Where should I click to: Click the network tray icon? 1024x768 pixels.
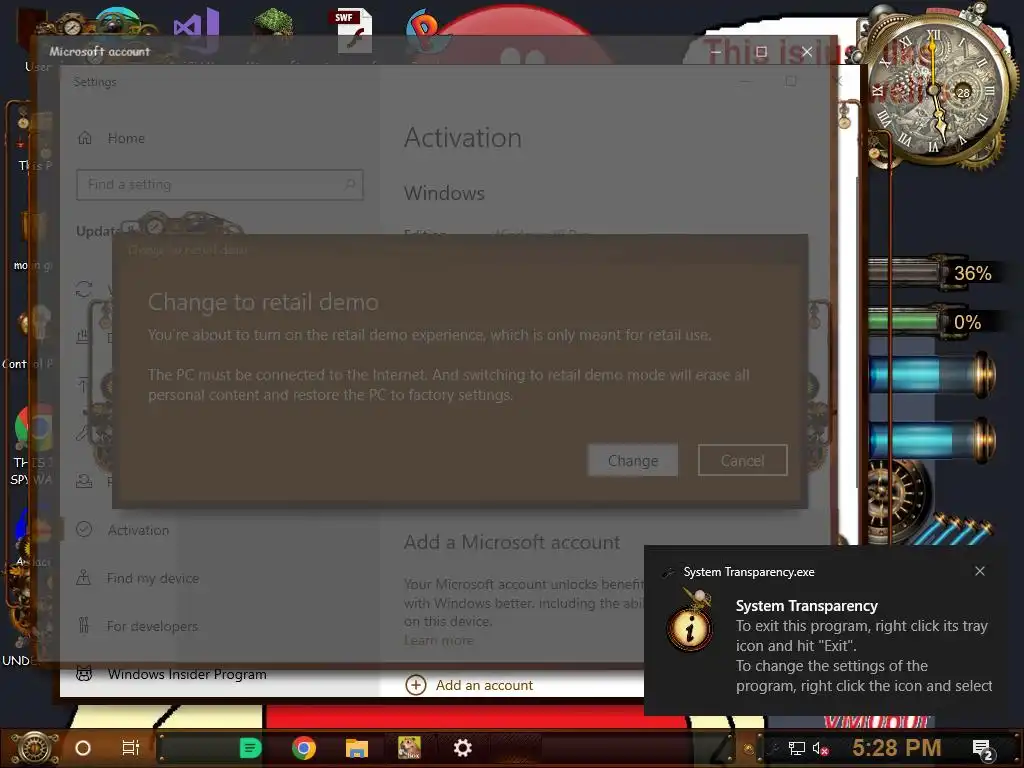pyautogui.click(x=796, y=748)
